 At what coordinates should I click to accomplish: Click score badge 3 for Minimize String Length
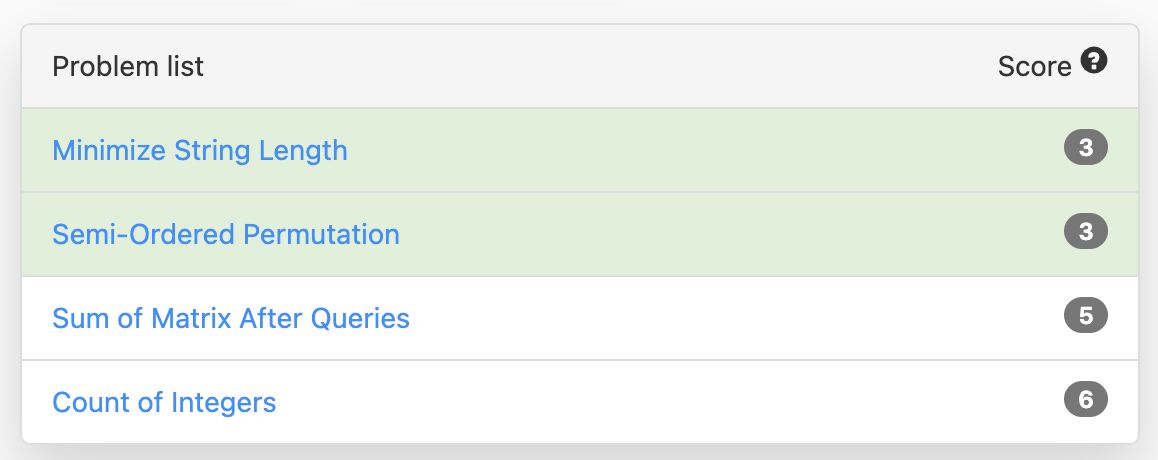(x=1086, y=148)
